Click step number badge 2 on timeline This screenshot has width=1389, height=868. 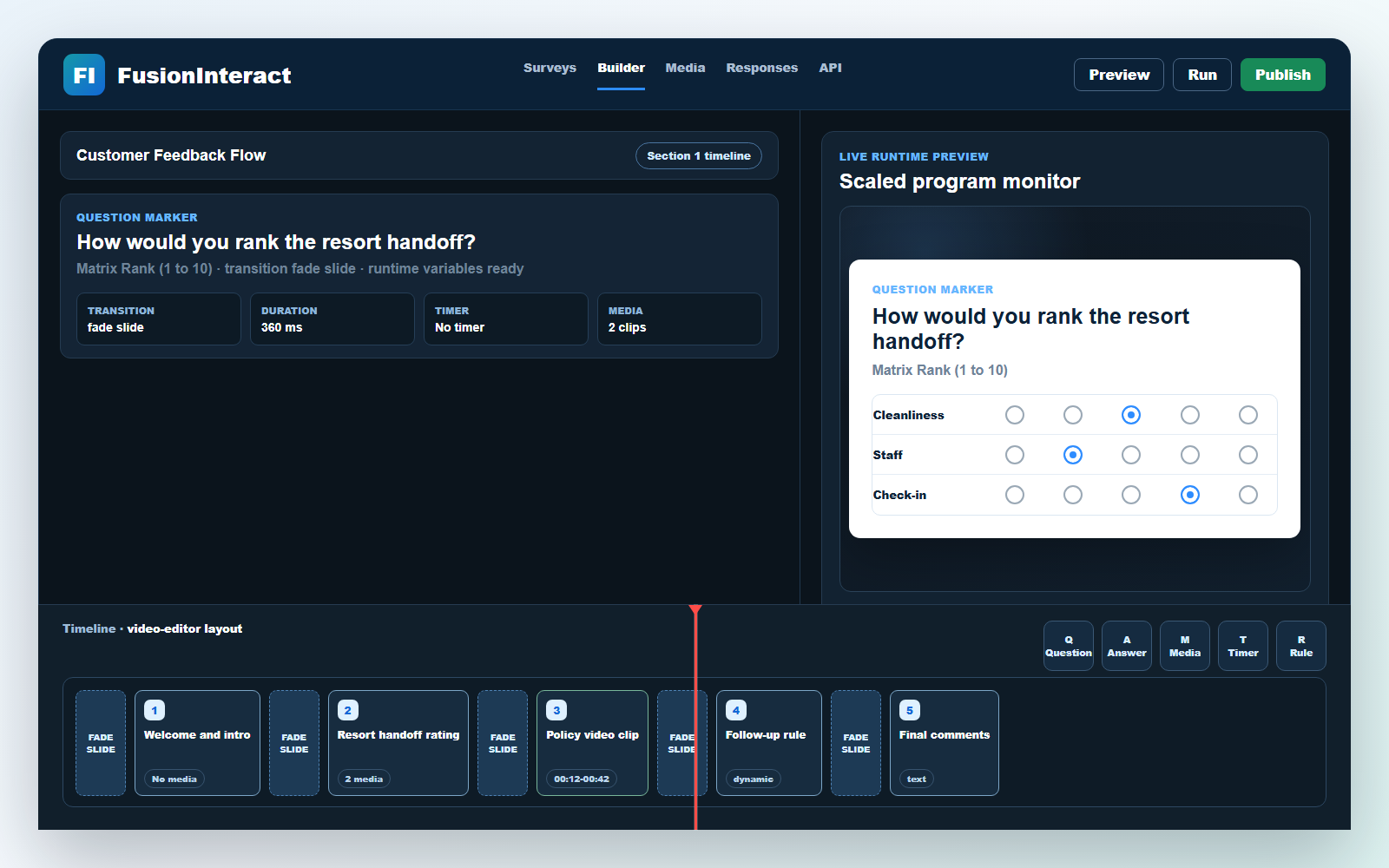[x=348, y=710]
